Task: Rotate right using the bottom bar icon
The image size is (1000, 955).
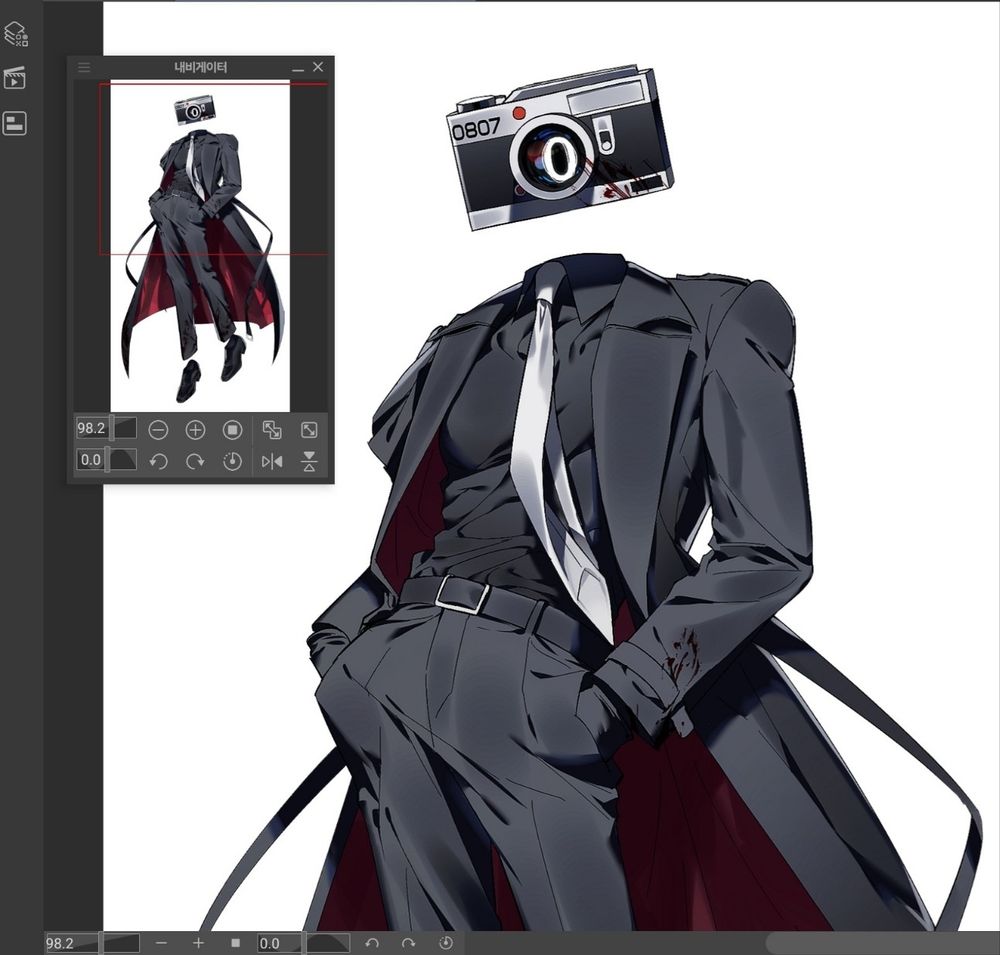Action: tap(409, 943)
